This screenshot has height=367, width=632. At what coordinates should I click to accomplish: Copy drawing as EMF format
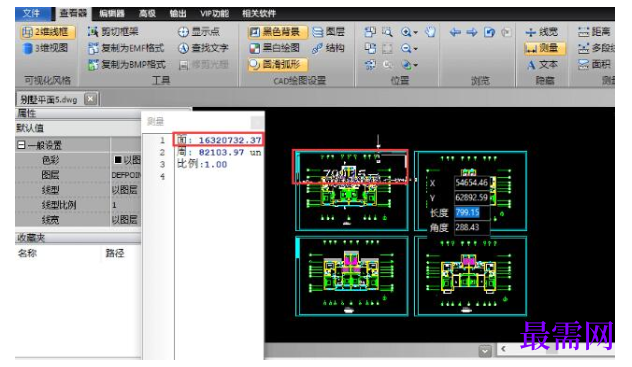126,48
